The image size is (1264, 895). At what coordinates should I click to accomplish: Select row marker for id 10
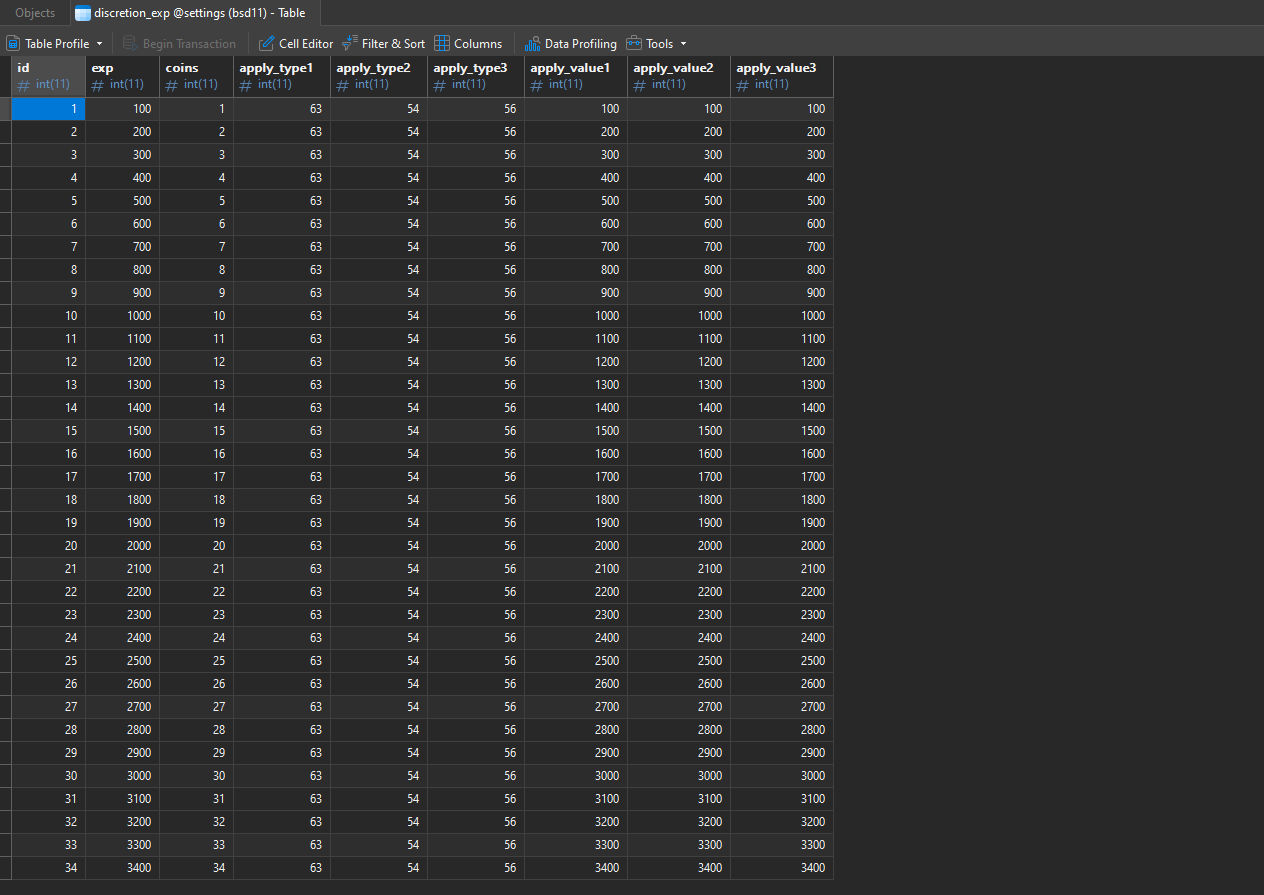pyautogui.click(x=5, y=316)
